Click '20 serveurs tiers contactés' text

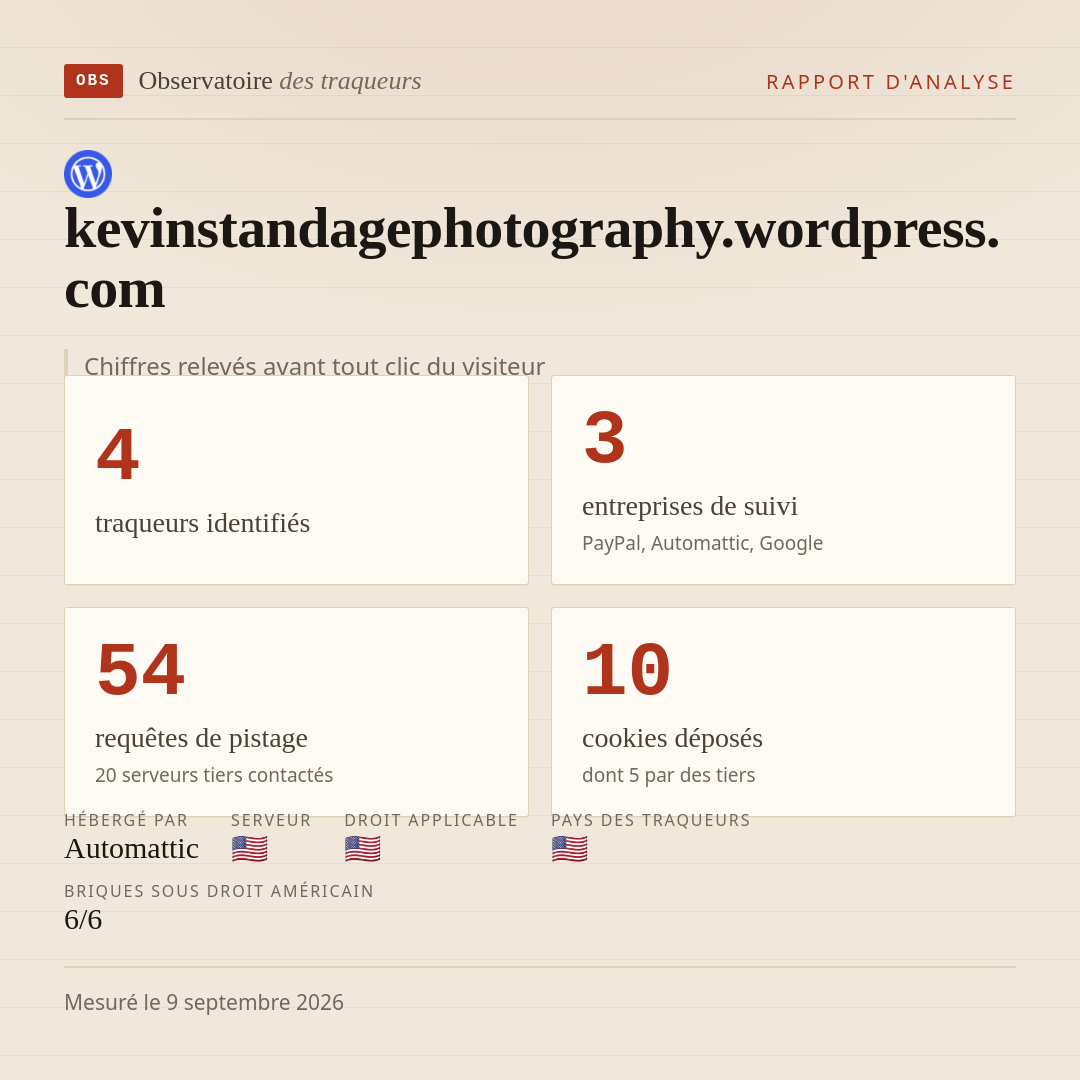pyautogui.click(x=214, y=776)
